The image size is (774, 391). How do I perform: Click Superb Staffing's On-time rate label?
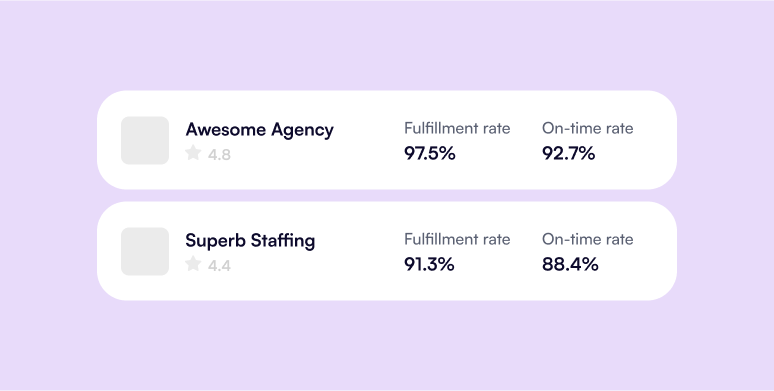[x=587, y=239]
